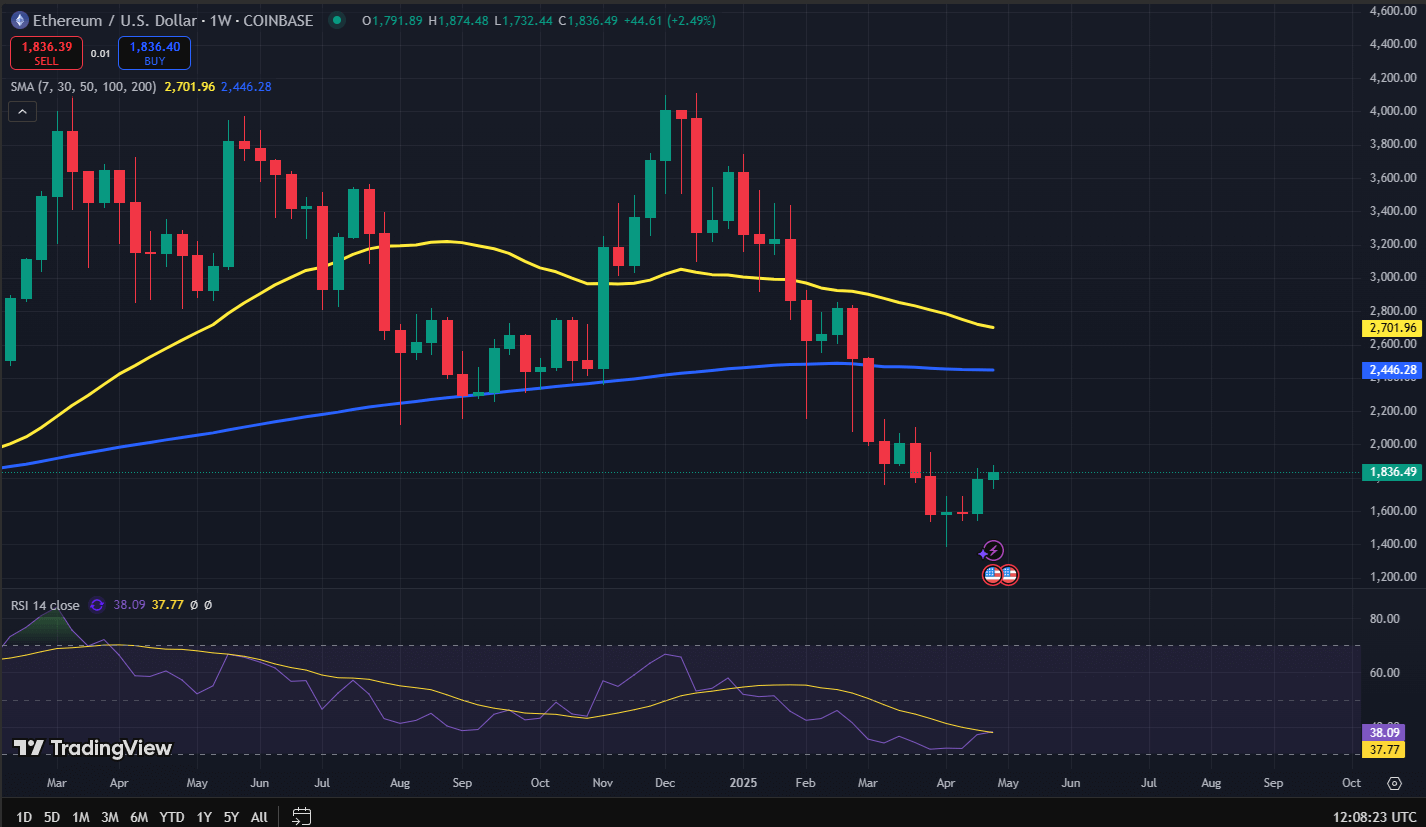Image resolution: width=1426 pixels, height=827 pixels.
Task: Click the RSI legend value 37.77
Action: (168, 605)
